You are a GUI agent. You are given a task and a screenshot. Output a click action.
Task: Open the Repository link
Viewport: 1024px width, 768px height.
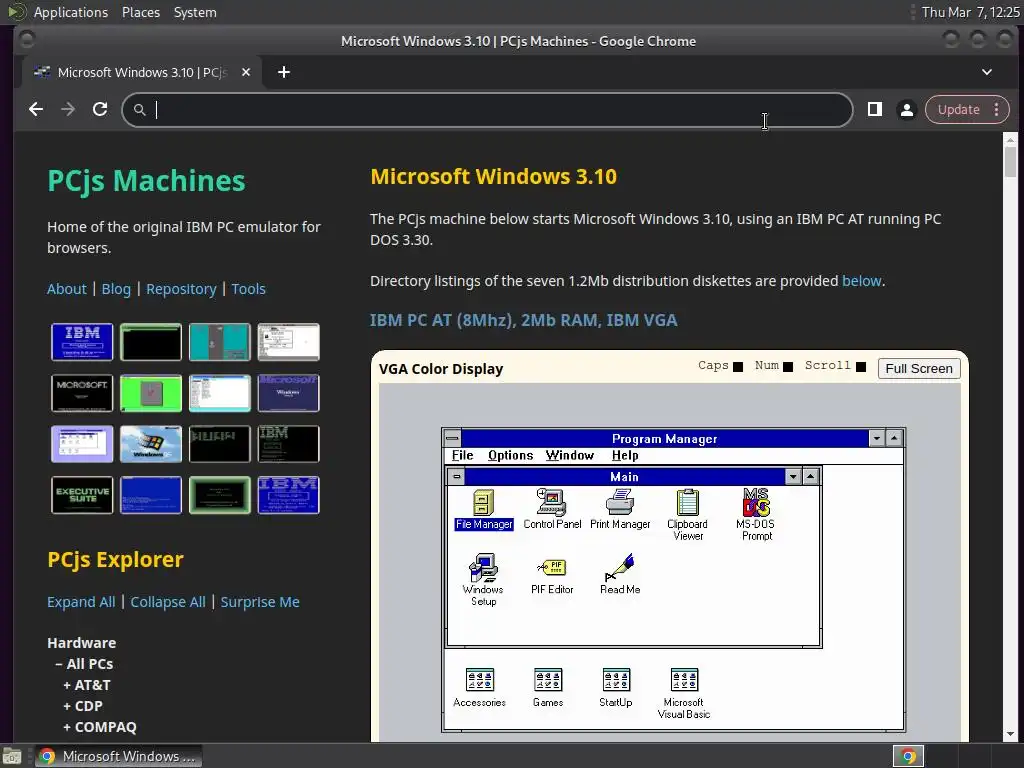coord(181,289)
